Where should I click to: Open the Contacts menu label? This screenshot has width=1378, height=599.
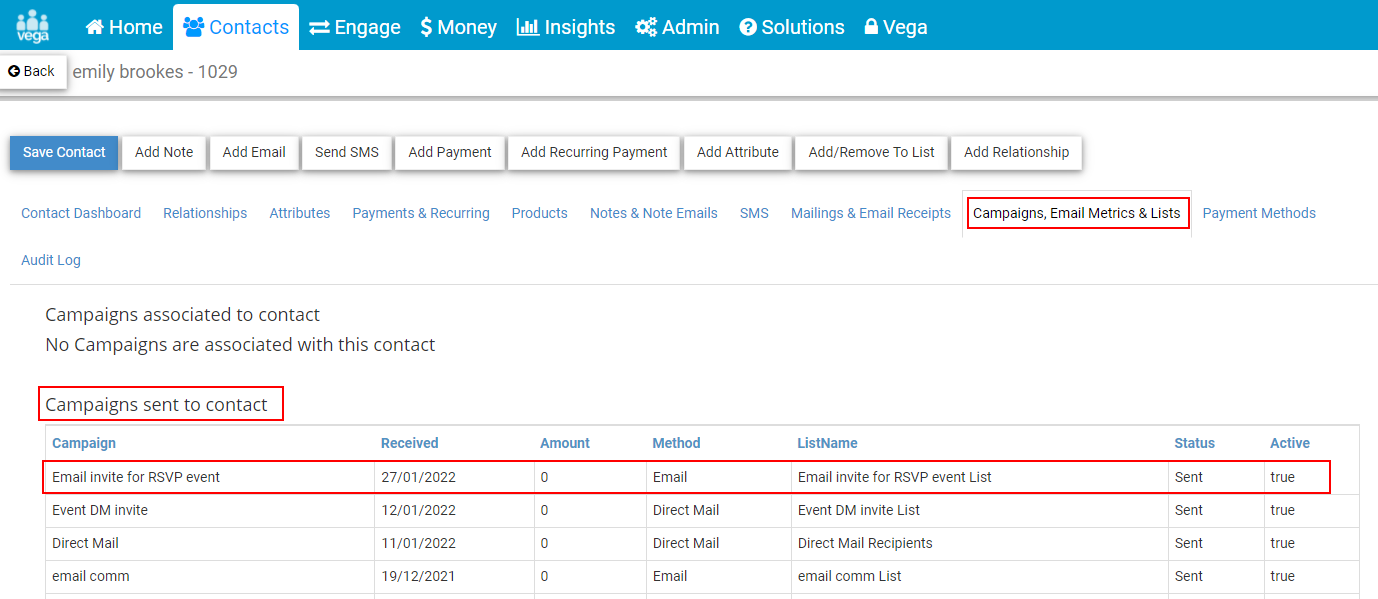coord(249,27)
